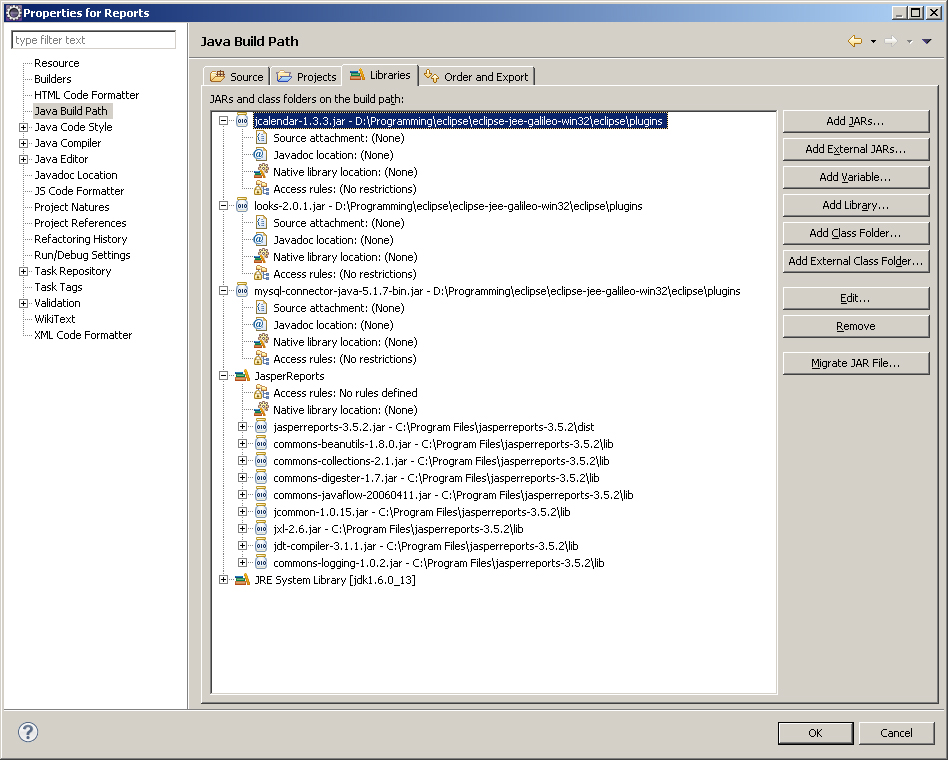Collapse the JasperReports library node

[x=223, y=375]
